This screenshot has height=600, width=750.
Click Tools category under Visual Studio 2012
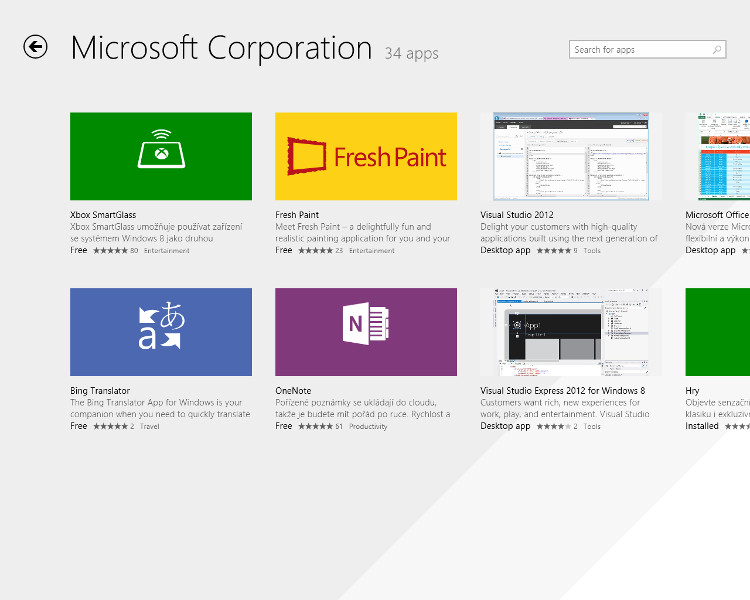[x=592, y=251]
